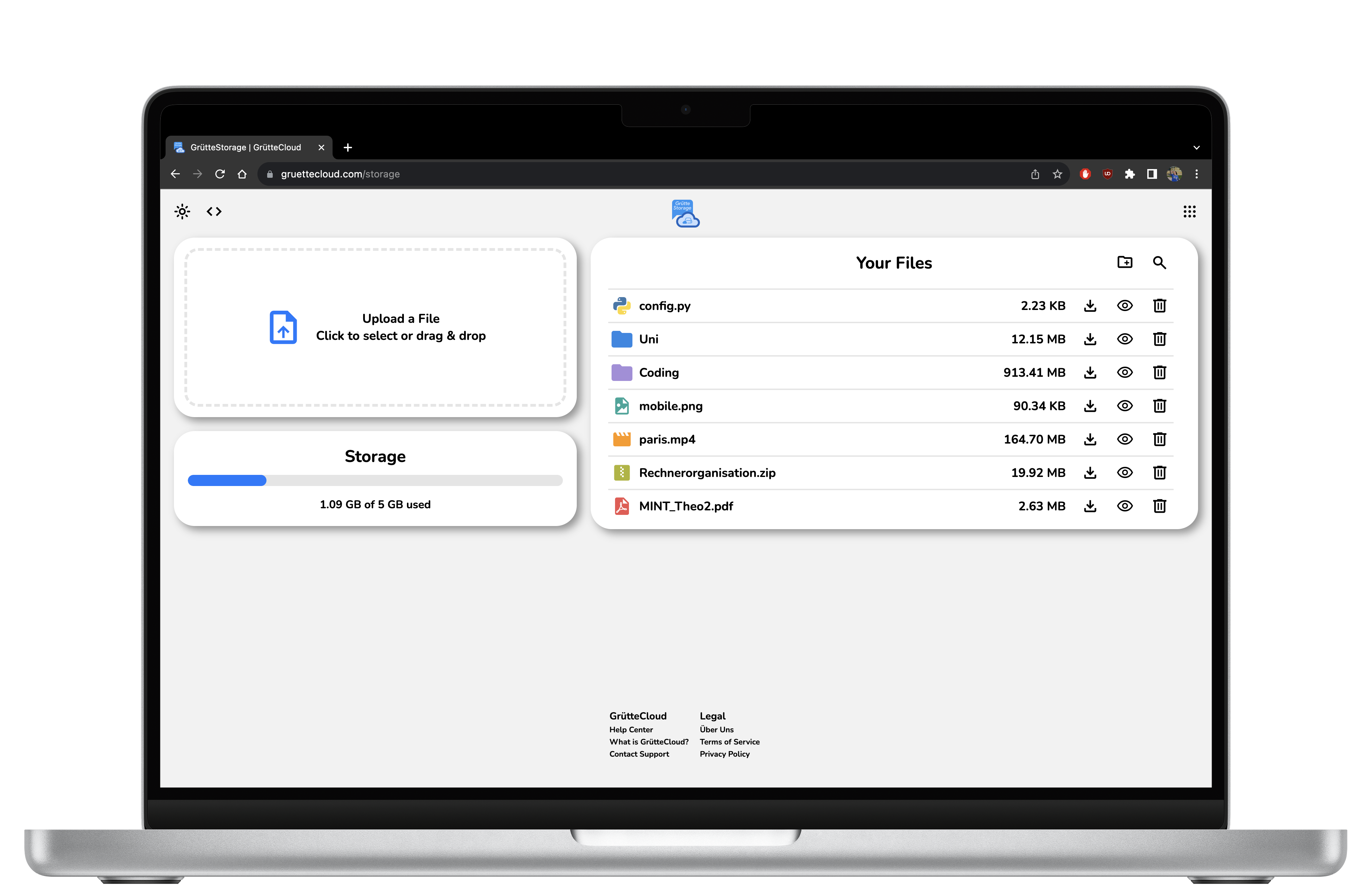Click the Upload a File drop zone
This screenshot has width=1372, height=892.
(x=375, y=327)
